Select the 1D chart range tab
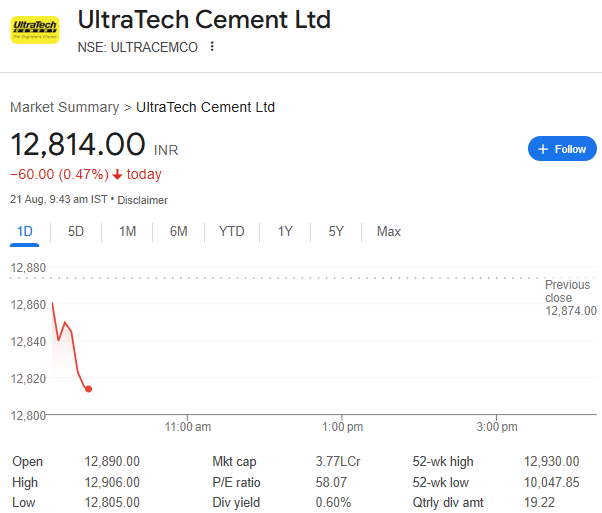Image resolution: width=602 pixels, height=513 pixels. click(25, 232)
